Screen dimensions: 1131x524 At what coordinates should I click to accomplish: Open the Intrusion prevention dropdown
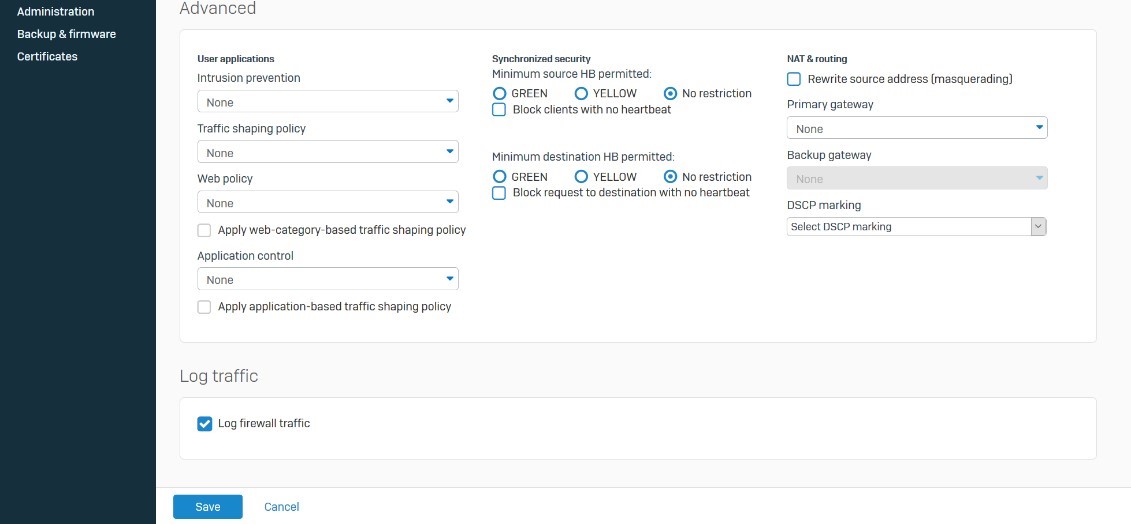coord(327,102)
